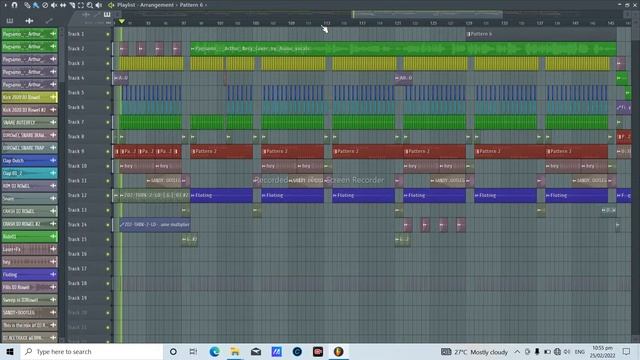Switch to FL Studio taskbar icon
The image size is (640, 360).
pyautogui.click(x=338, y=352)
